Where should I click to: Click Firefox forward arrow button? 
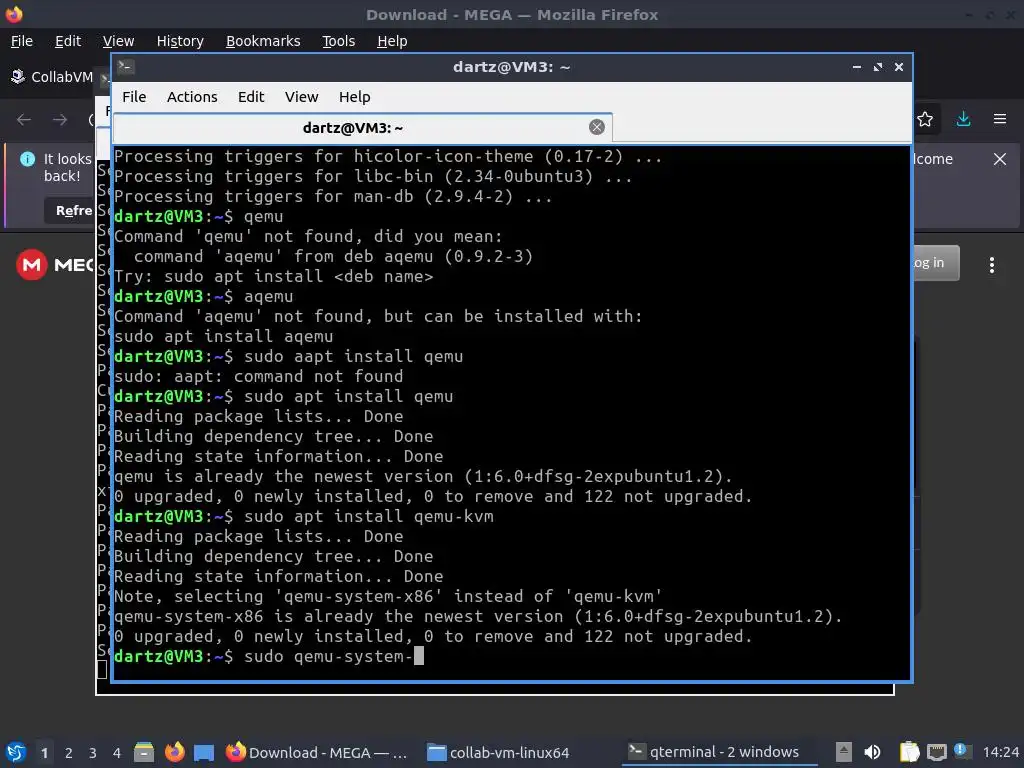coord(60,120)
